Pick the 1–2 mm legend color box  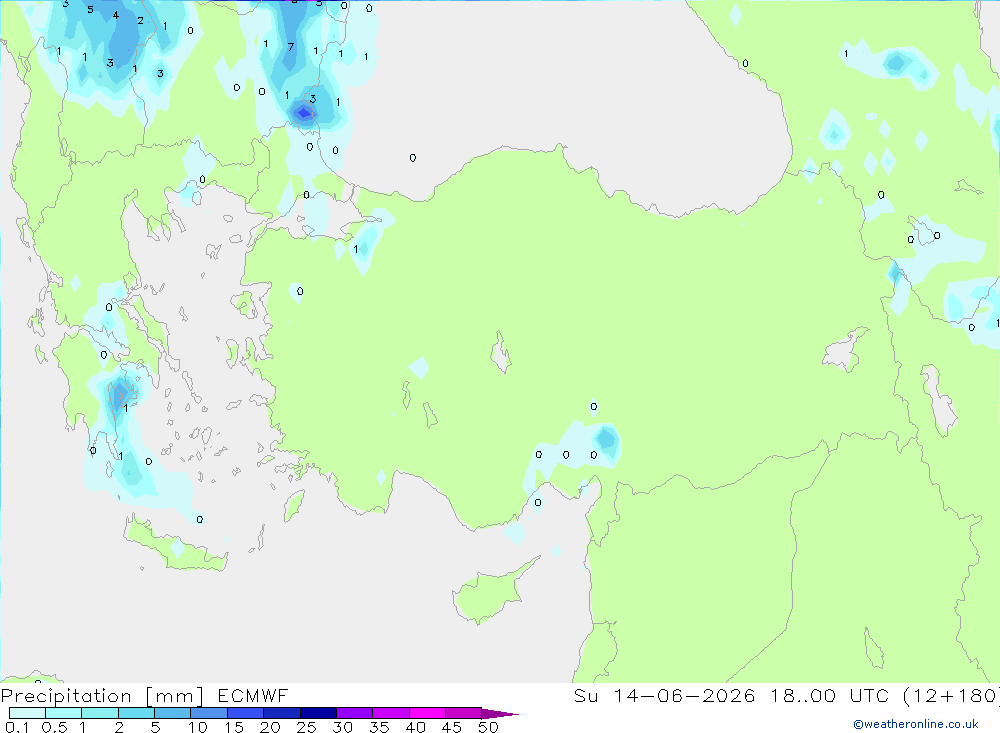click(x=99, y=713)
